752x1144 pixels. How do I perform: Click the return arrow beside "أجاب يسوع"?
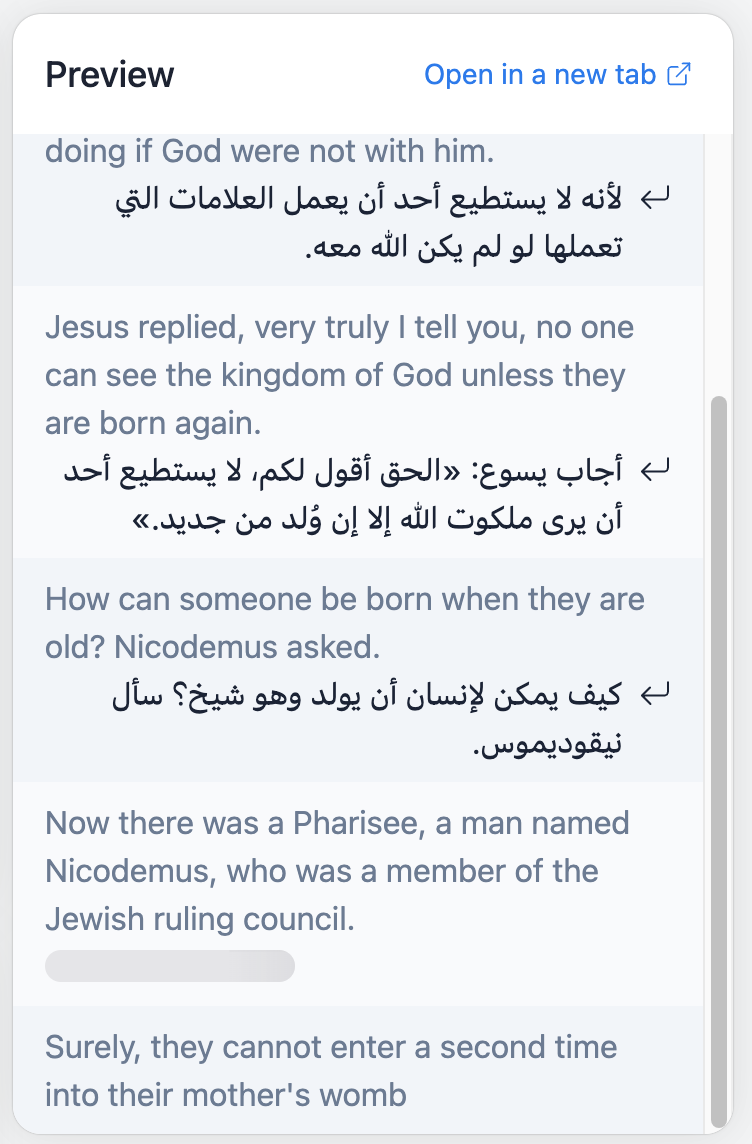655,468
